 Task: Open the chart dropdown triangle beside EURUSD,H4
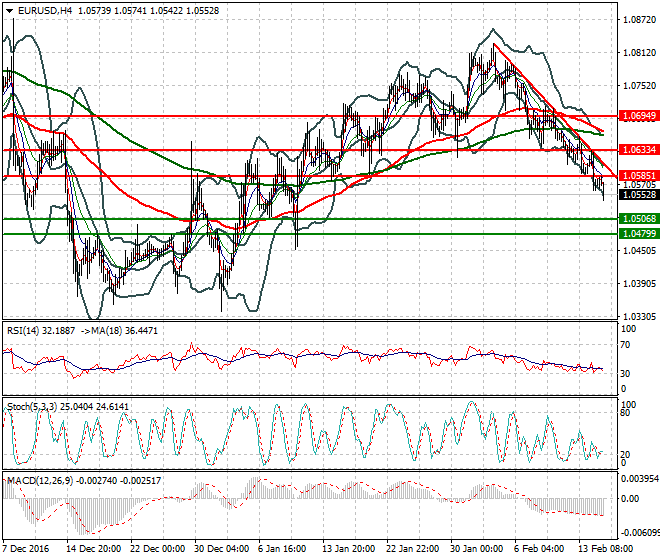pyautogui.click(x=10, y=11)
